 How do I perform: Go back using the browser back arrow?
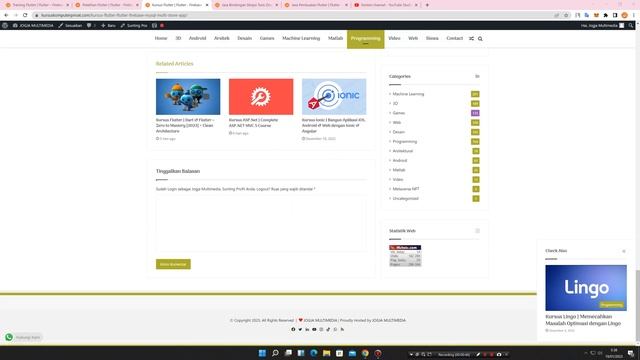click(x=6, y=15)
